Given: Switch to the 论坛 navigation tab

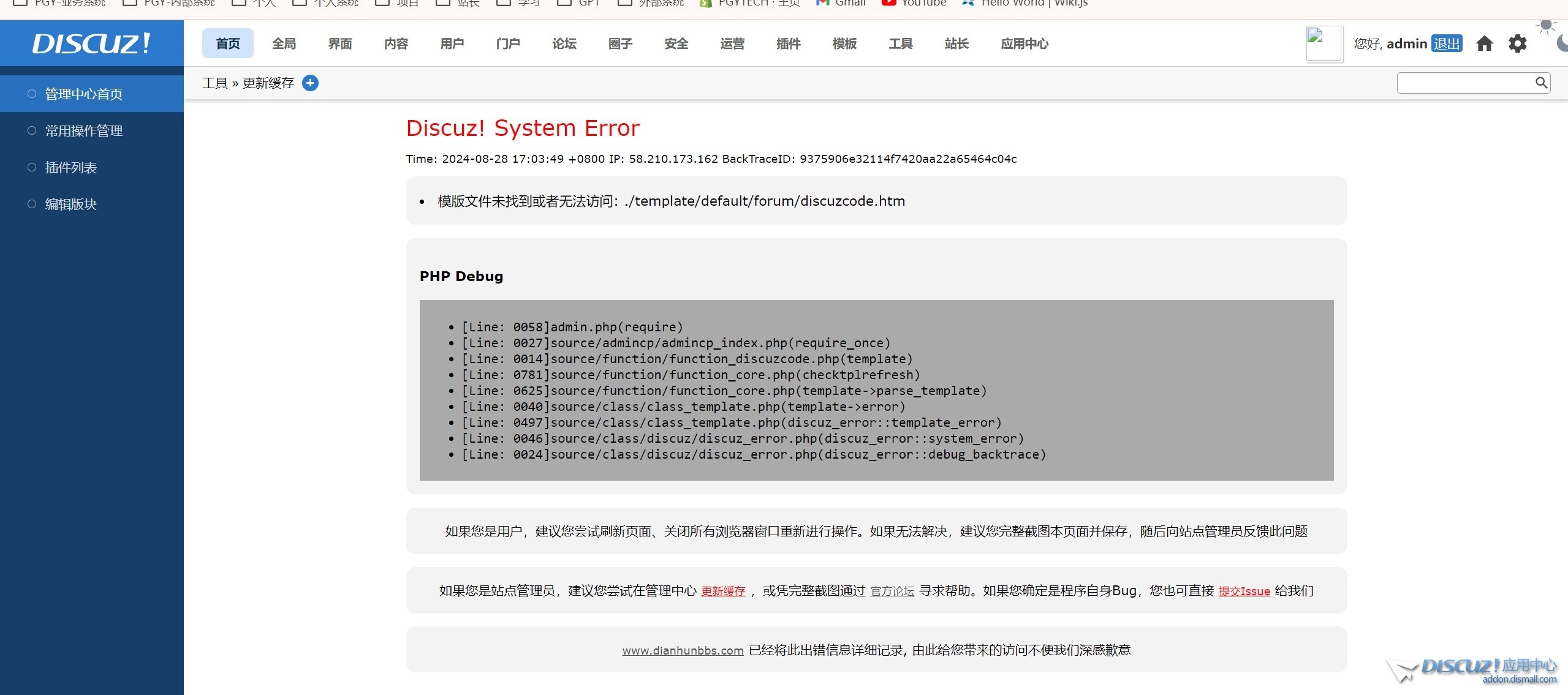Looking at the screenshot, I should coord(564,43).
